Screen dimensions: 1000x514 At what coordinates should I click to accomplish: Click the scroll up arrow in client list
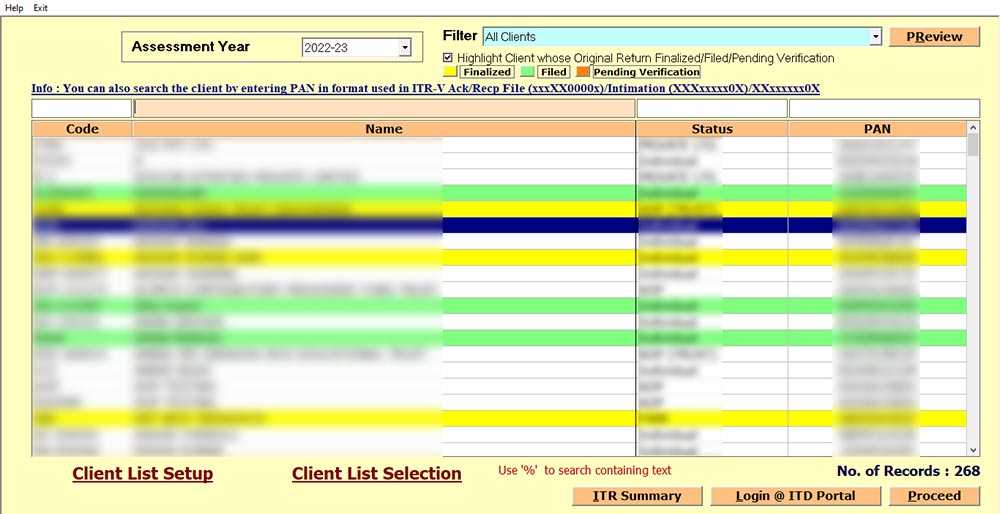coord(973,128)
